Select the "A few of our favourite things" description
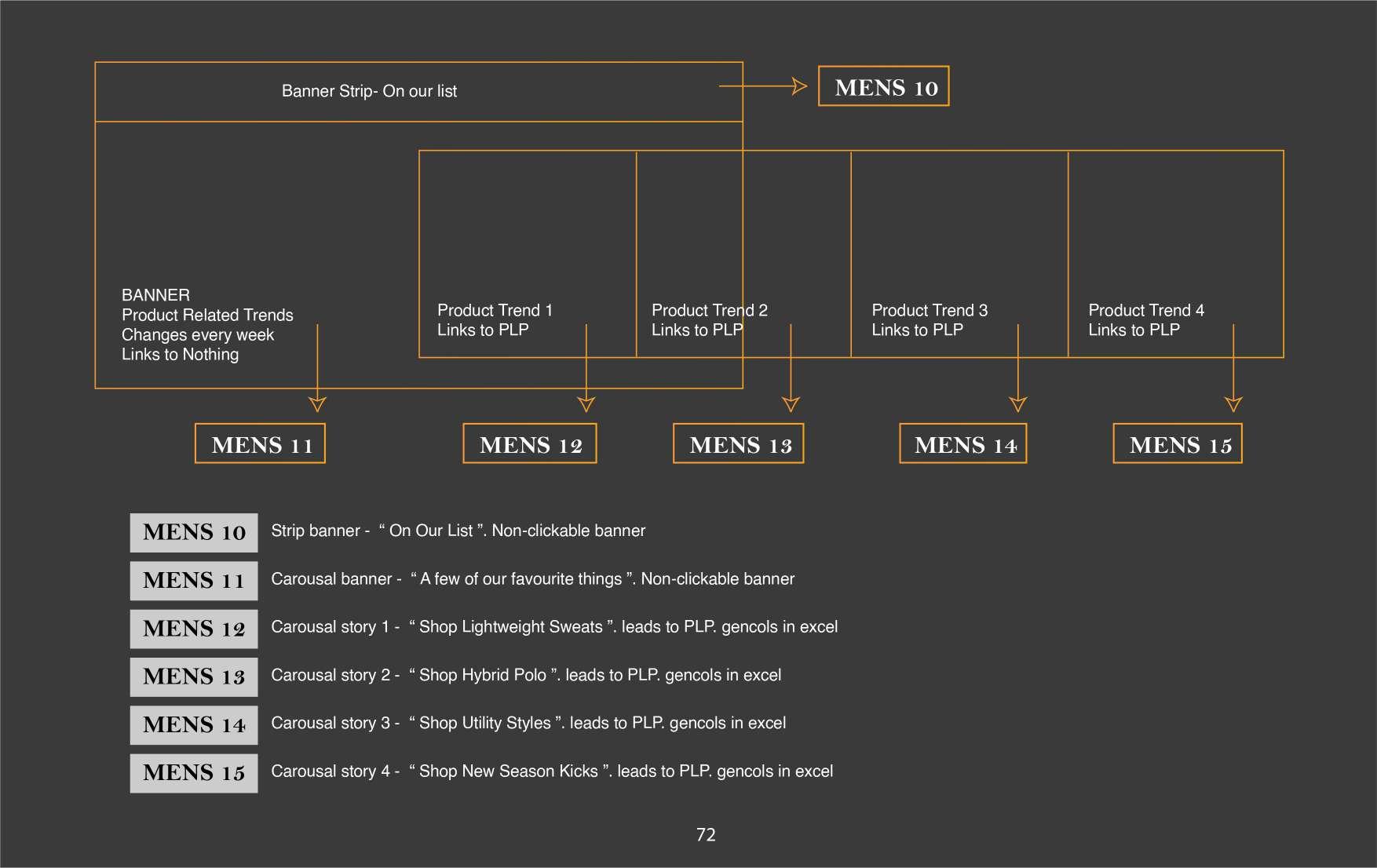 [x=533, y=579]
